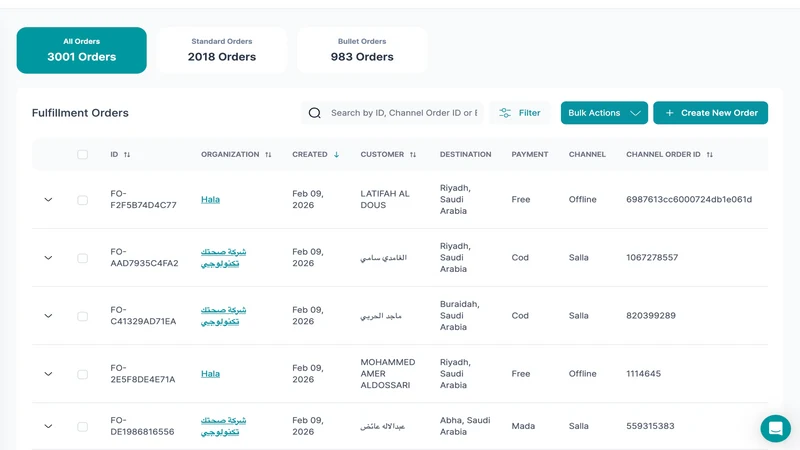Sort by Customer column arrows
Image resolution: width=800 pixels, height=450 pixels.
coord(413,155)
